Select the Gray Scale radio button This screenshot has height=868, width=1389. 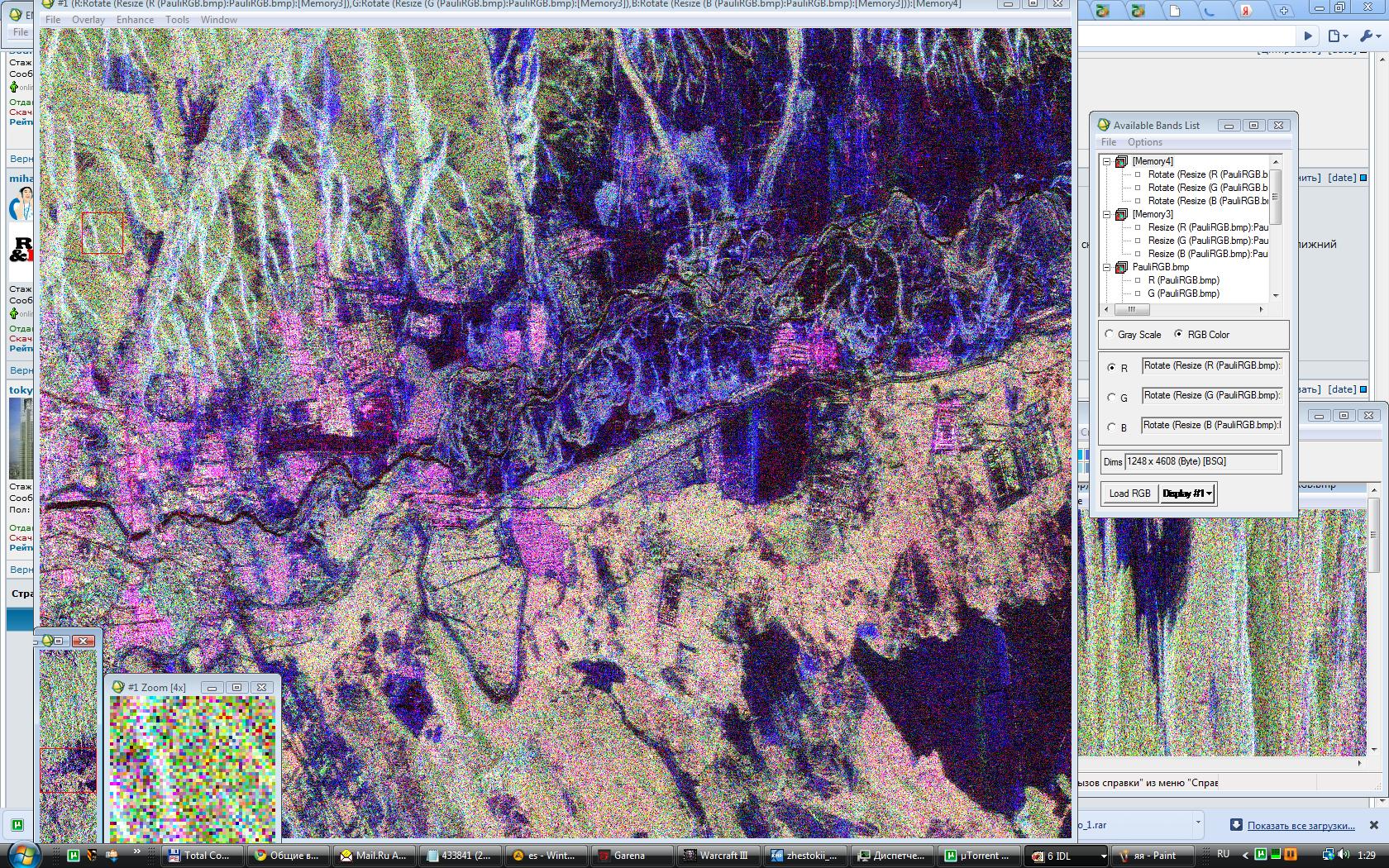coord(1110,334)
